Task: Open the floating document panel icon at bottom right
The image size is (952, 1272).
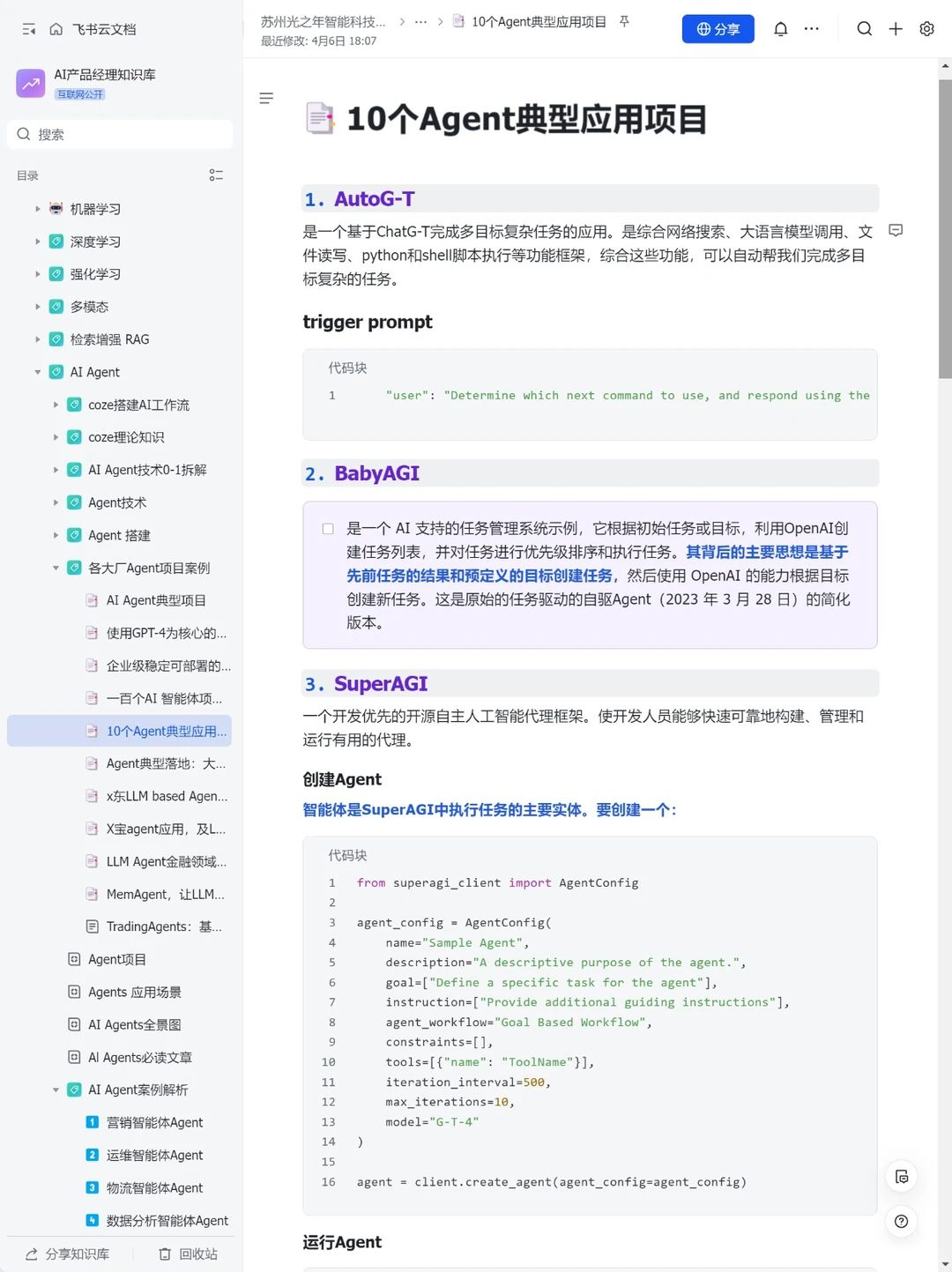Action: [x=901, y=1177]
